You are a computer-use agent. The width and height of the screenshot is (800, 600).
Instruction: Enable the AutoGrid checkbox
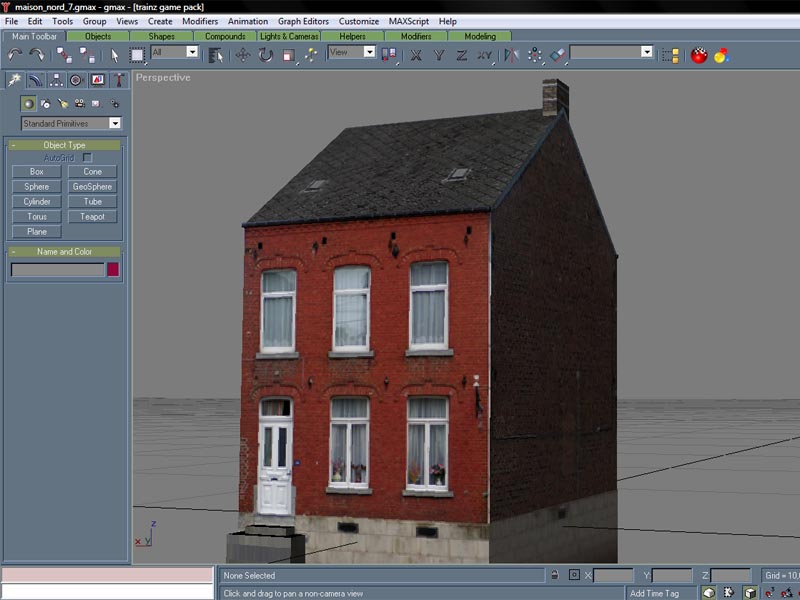pyautogui.click(x=87, y=158)
